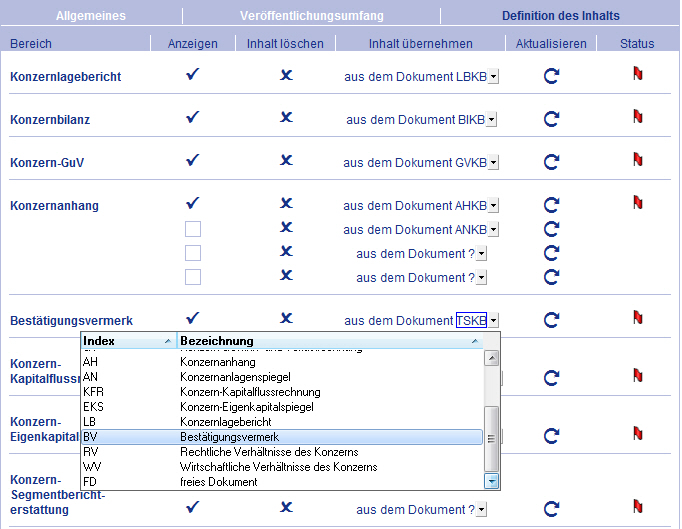Open the AHKB document dropdown

pos(493,205)
